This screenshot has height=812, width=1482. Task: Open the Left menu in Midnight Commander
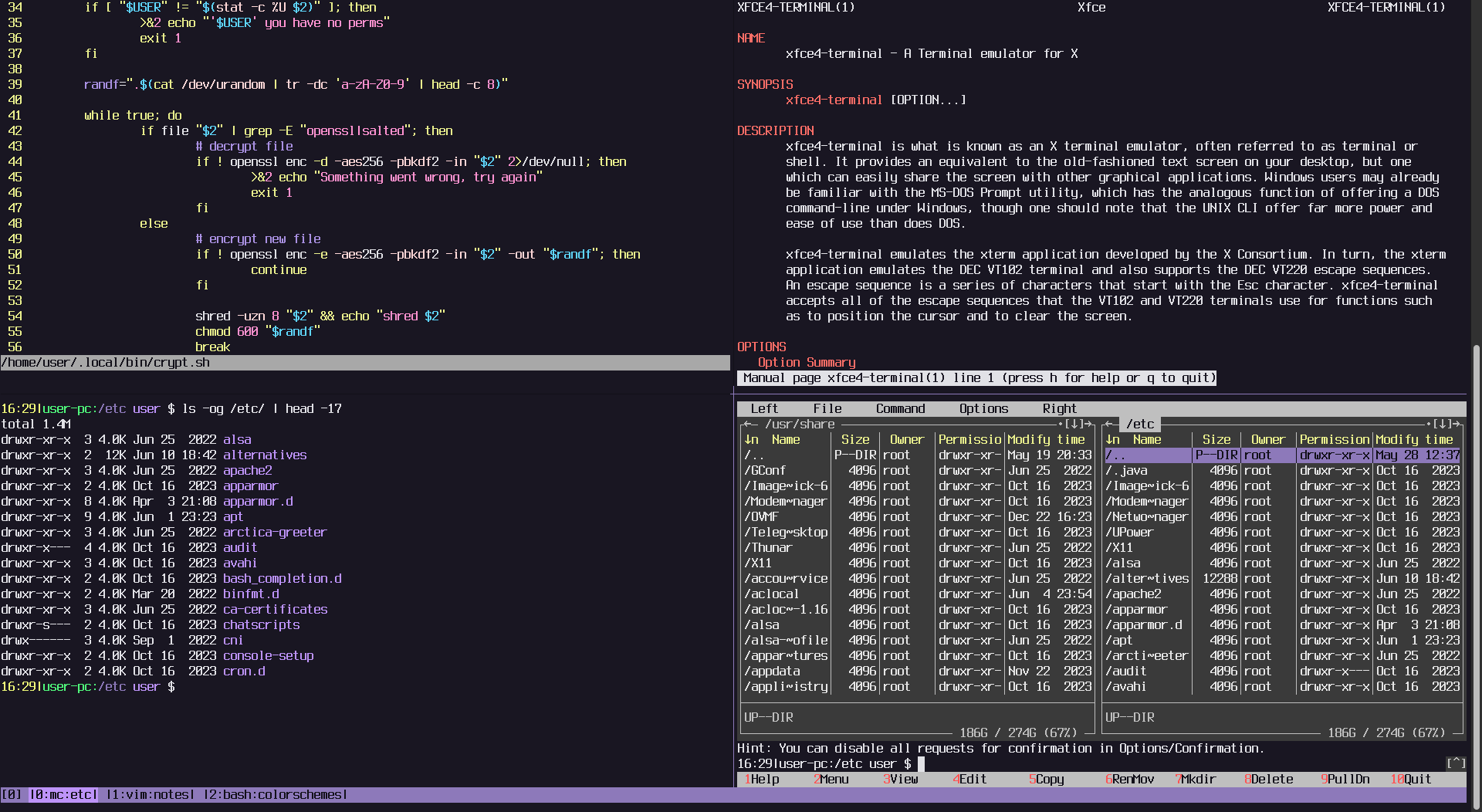764,408
